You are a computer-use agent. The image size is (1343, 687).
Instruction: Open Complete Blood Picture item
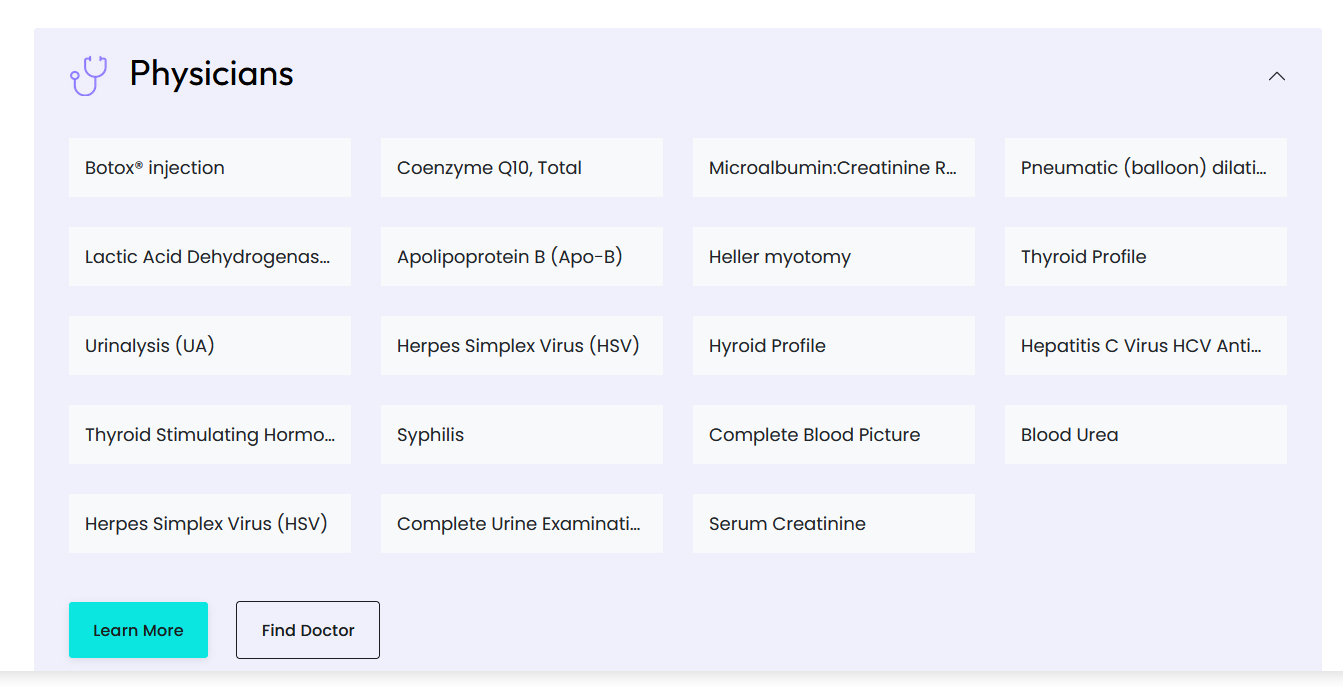pyautogui.click(x=833, y=435)
